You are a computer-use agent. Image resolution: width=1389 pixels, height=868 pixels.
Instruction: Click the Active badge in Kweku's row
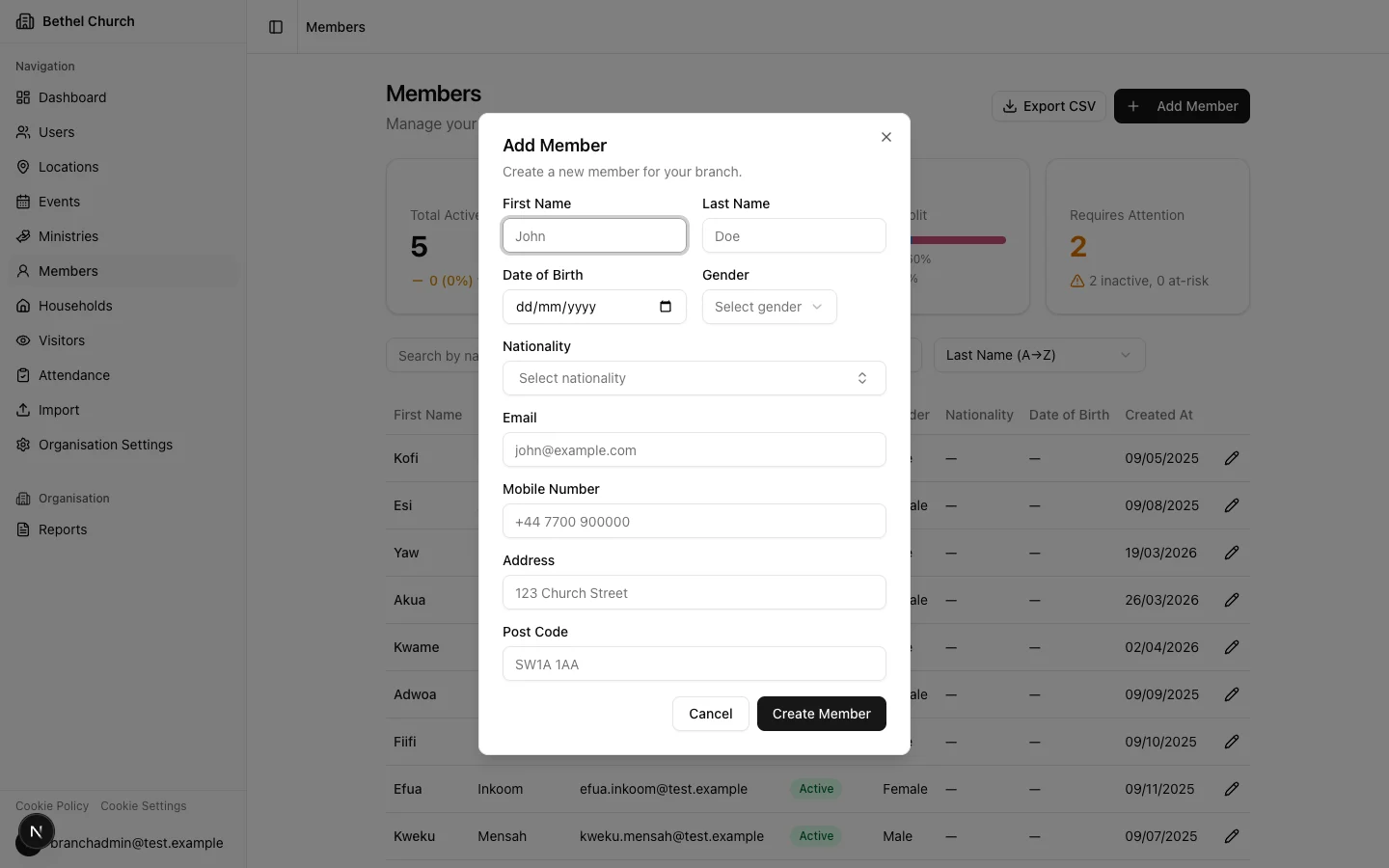816,836
